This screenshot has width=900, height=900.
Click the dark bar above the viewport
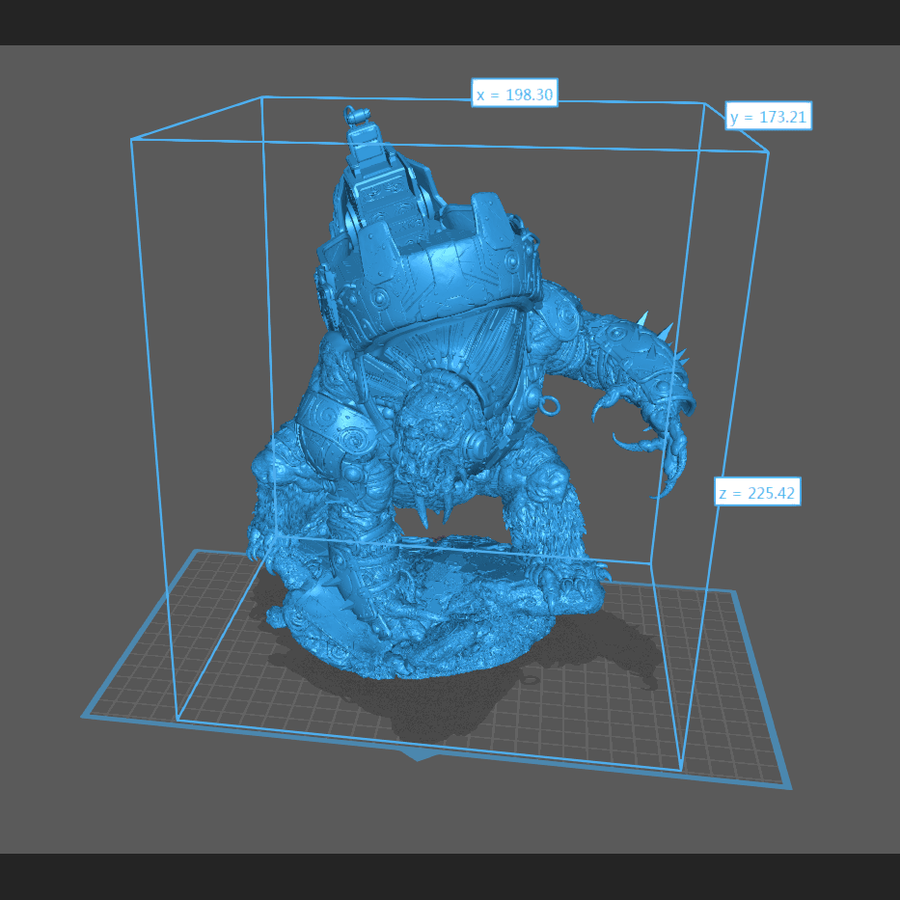coord(450,22)
